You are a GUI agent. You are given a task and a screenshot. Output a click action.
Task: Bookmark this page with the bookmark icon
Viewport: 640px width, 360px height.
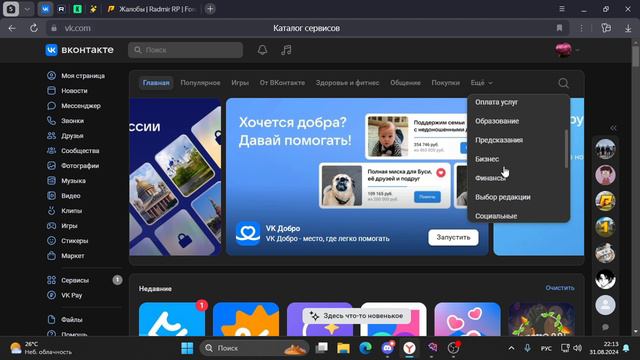pyautogui.click(x=559, y=28)
